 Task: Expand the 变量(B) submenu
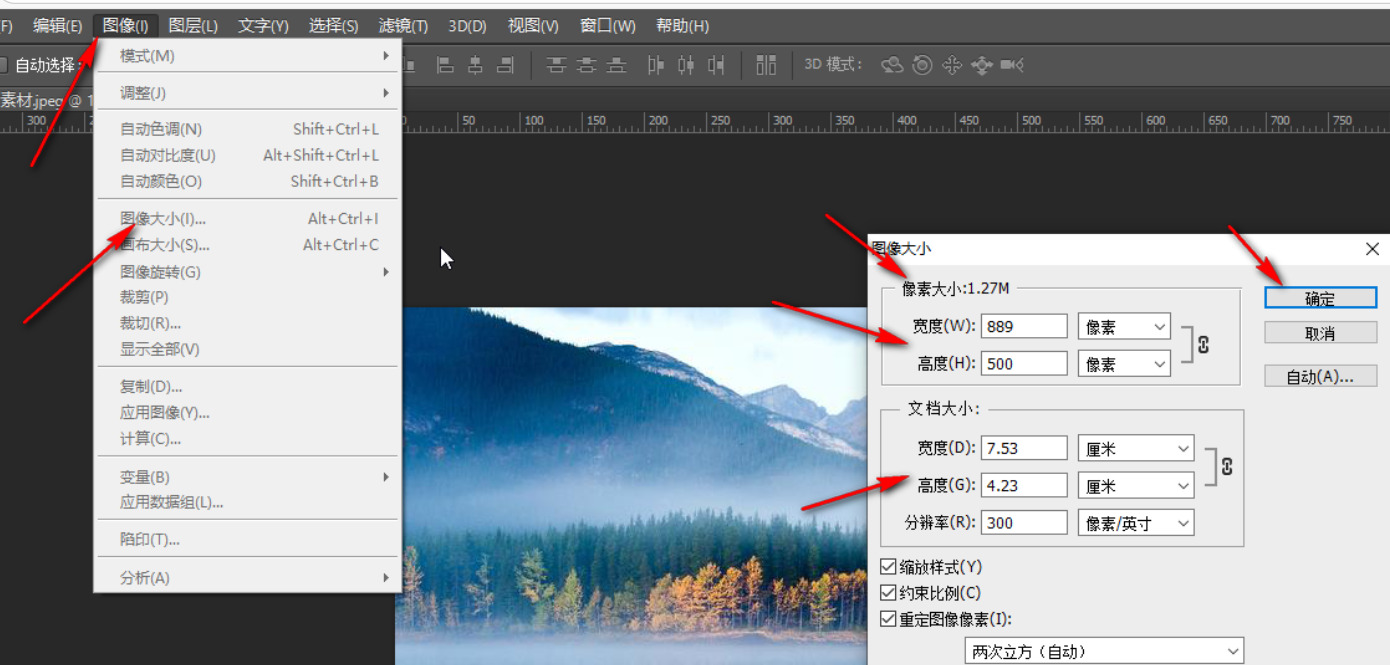point(247,477)
